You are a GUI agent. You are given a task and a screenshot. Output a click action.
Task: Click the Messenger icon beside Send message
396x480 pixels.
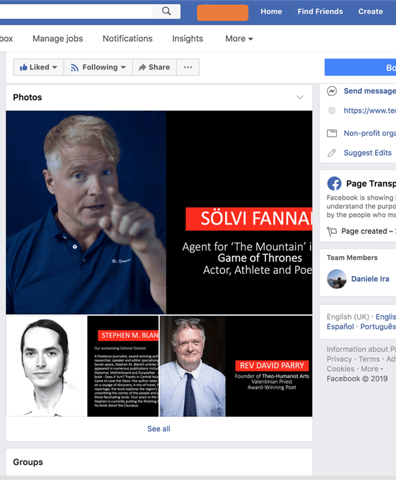tap(332, 91)
